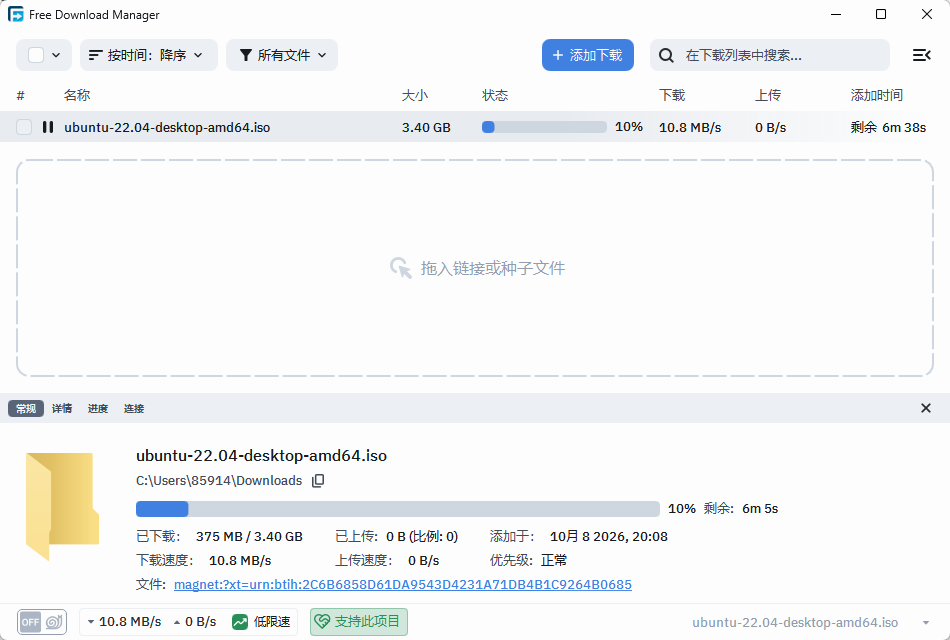Click the C:\Users\85914\Downloads path text
This screenshot has width=950, height=640.
point(219,481)
